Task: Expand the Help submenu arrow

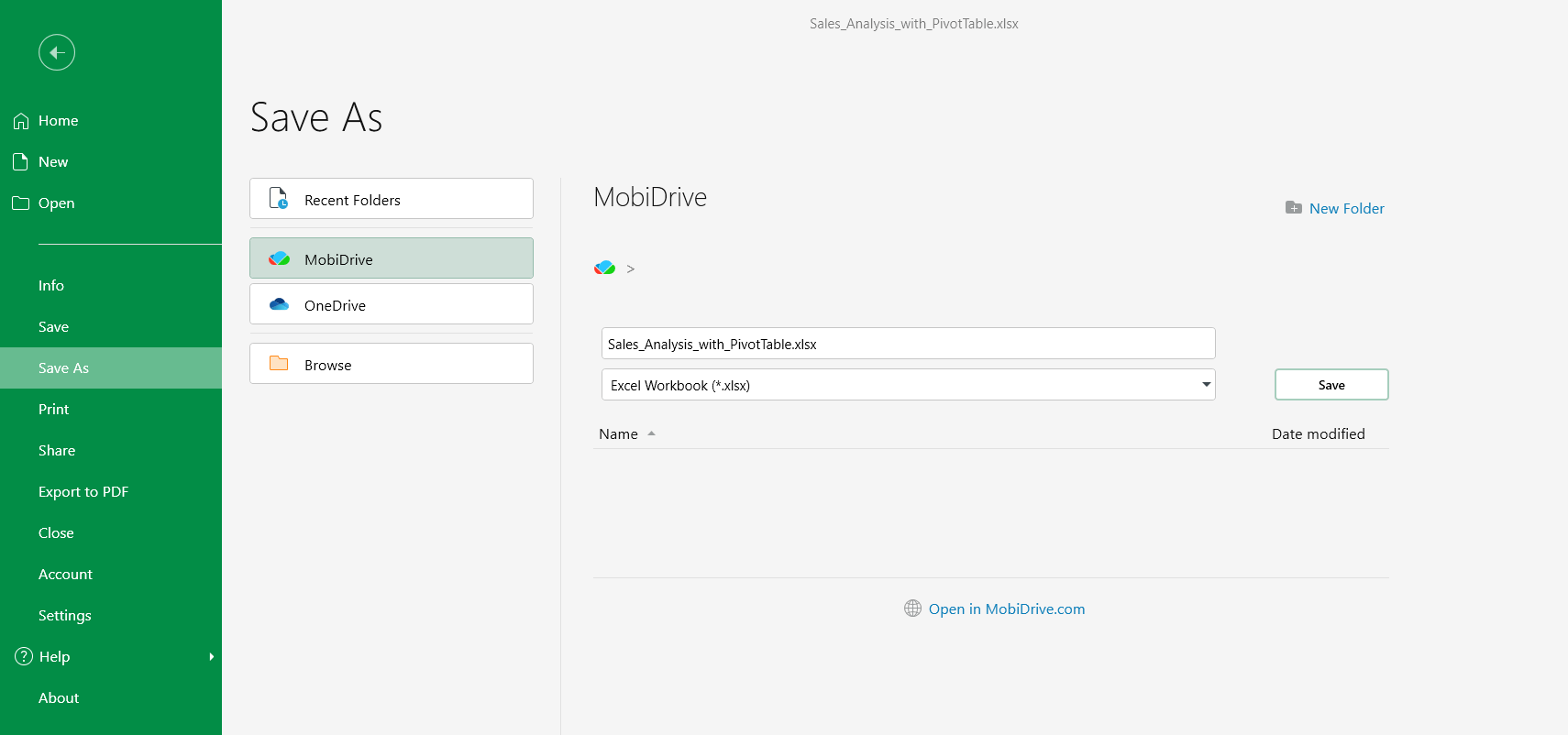Action: [x=212, y=656]
